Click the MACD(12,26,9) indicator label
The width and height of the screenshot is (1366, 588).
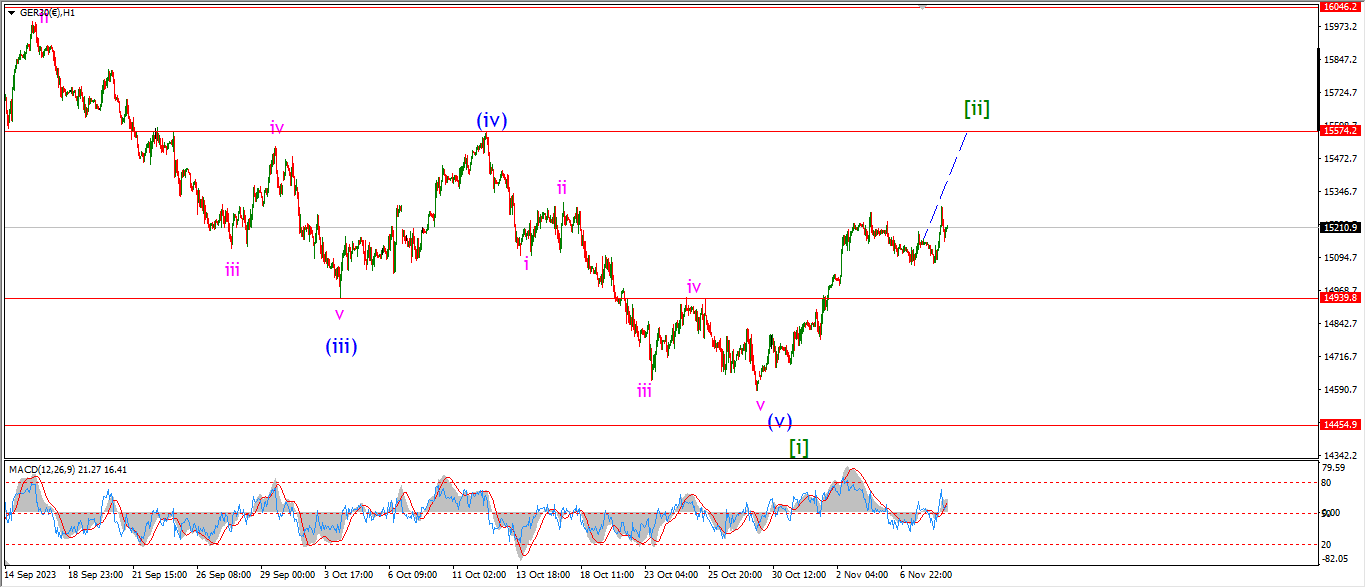(x=66, y=469)
